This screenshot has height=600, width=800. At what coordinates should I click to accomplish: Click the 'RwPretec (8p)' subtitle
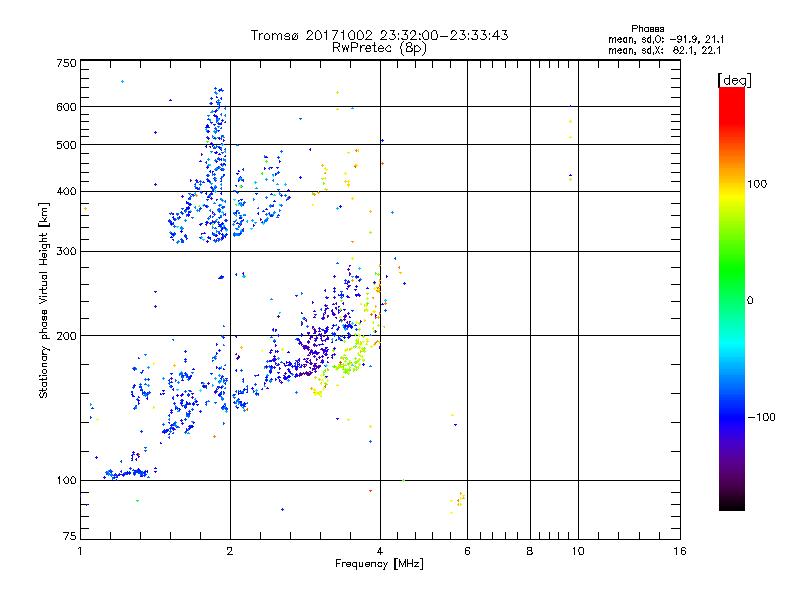(x=379, y=48)
